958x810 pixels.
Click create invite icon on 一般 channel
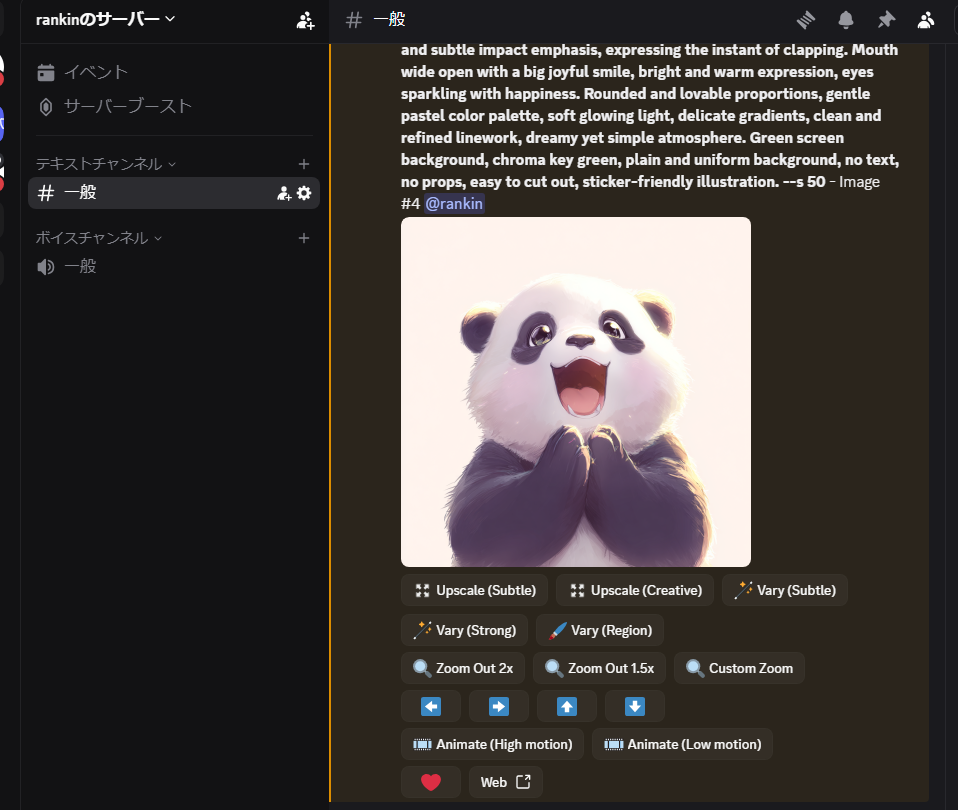284,193
